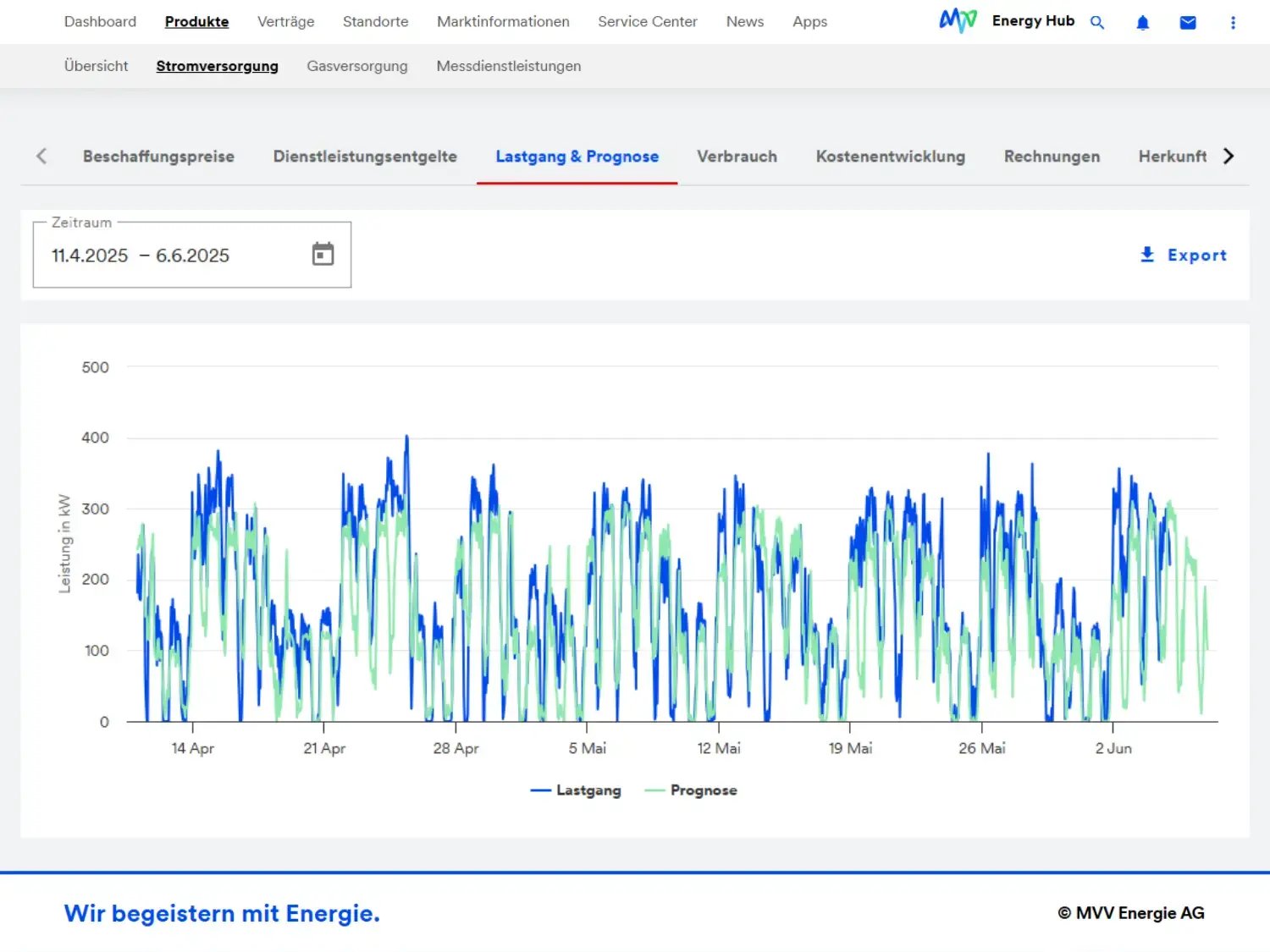This screenshot has width=1270, height=952.
Task: Click the search magnifier icon
Action: click(x=1097, y=23)
